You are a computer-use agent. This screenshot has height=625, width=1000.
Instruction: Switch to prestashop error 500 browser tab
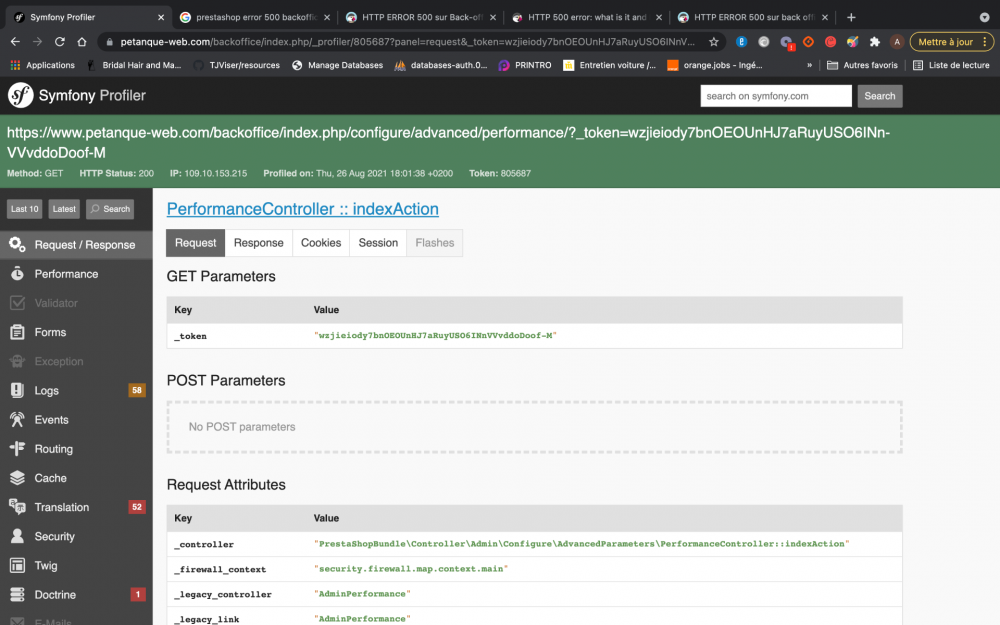click(255, 17)
